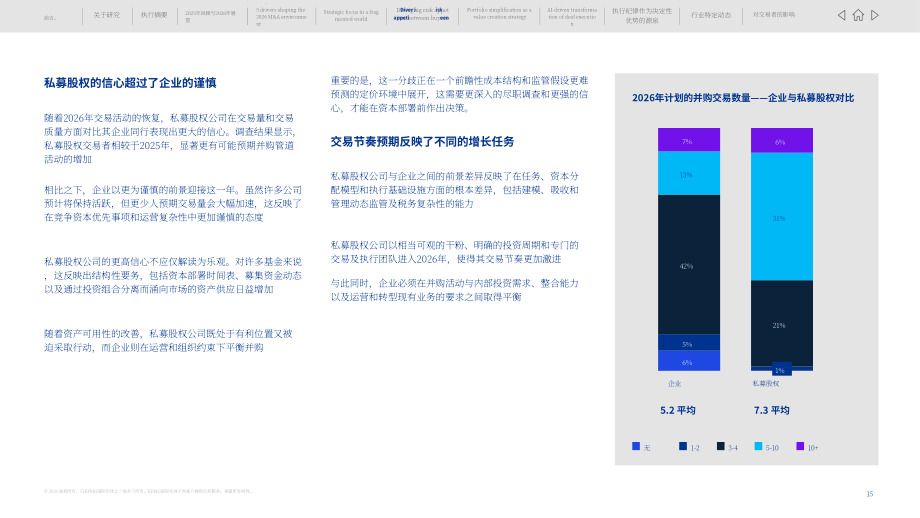920x518 pixels.
Task: Click the 私募股权 axis label under the chart
Action: 766,384
